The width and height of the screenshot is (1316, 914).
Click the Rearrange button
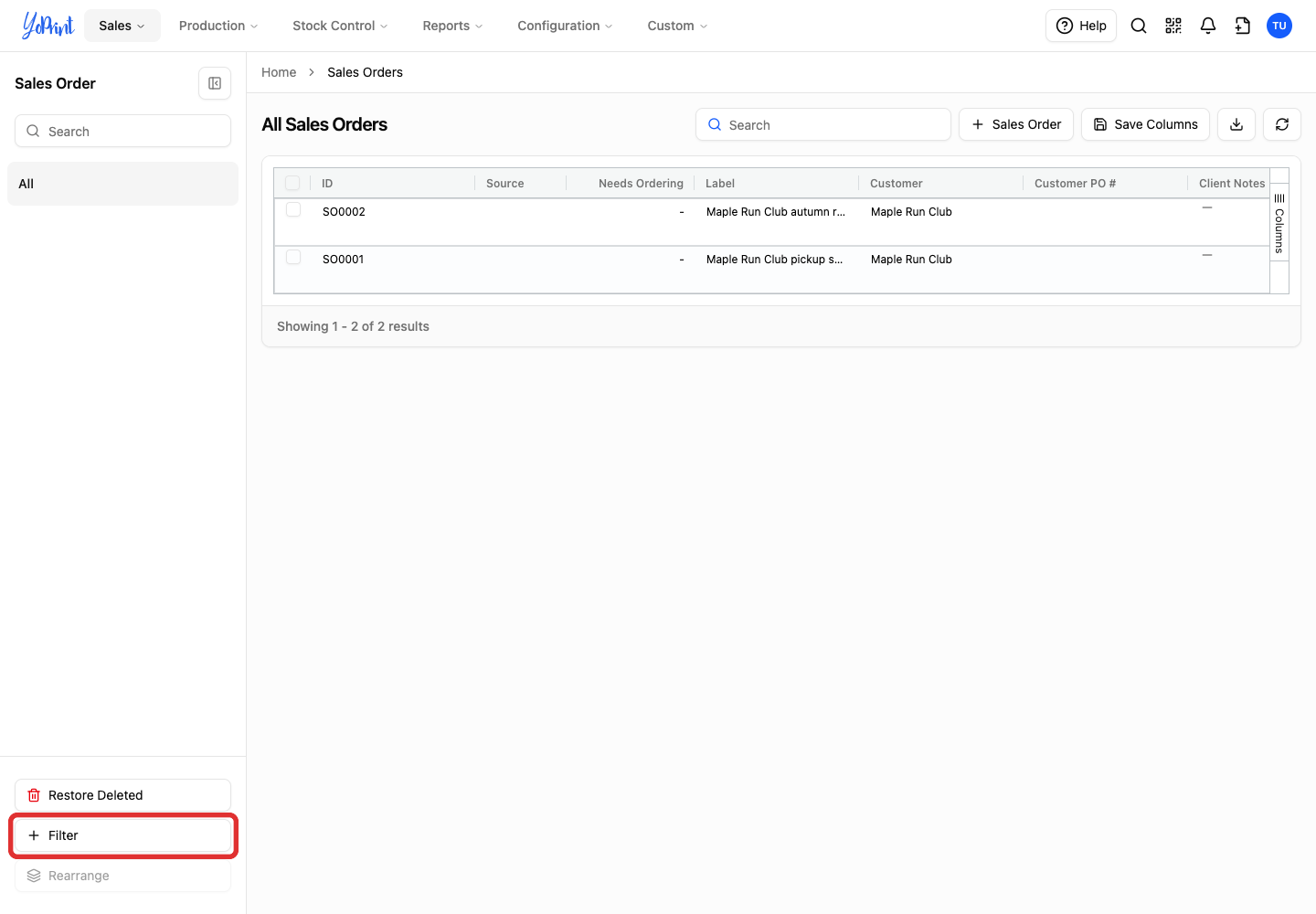[122, 876]
